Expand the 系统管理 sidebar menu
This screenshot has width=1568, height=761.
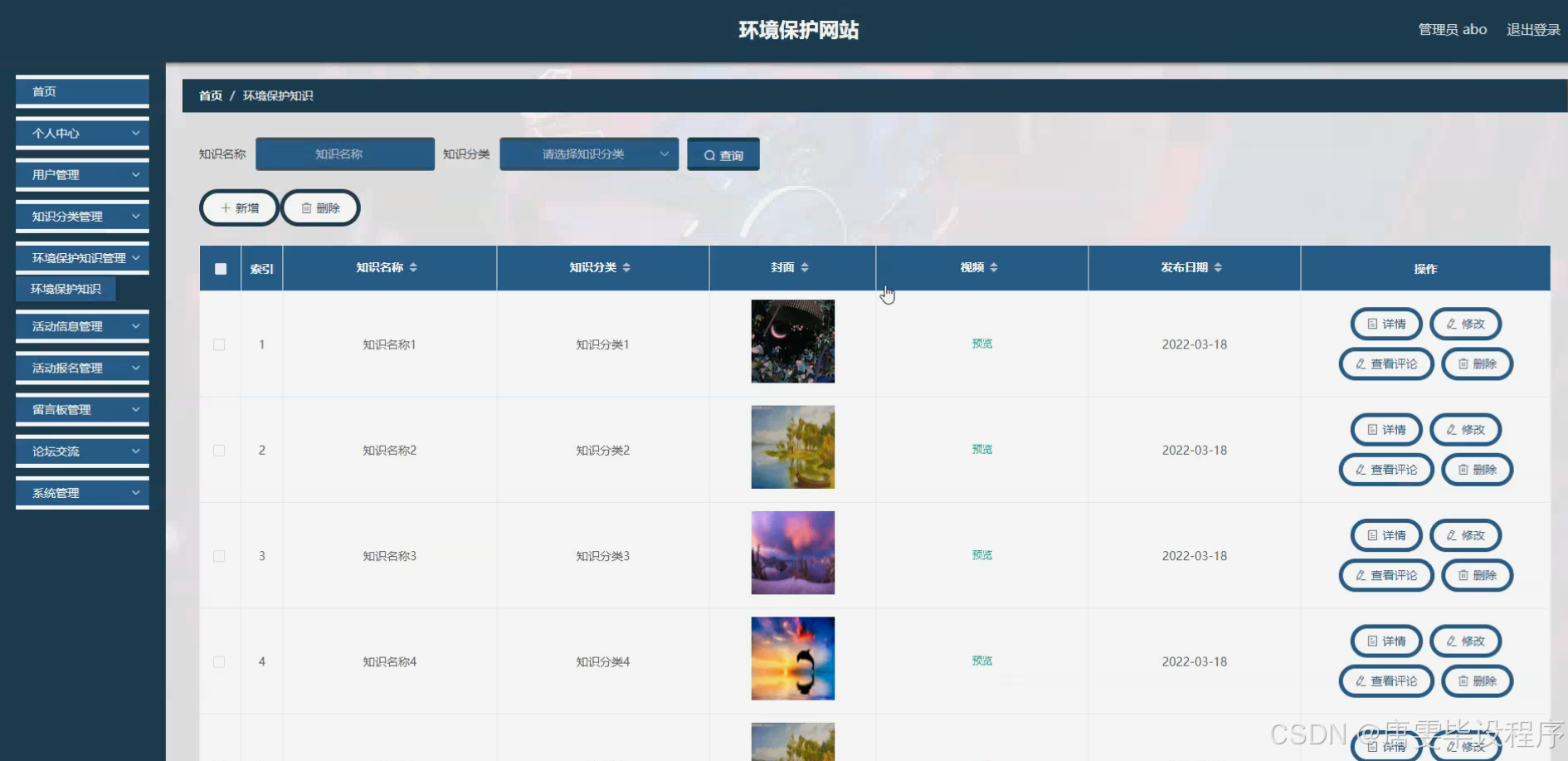pos(82,492)
